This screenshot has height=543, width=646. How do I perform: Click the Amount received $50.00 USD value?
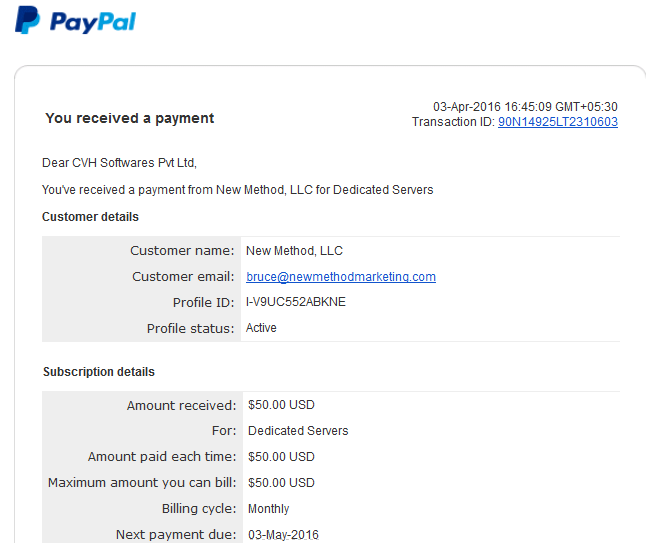coord(281,405)
